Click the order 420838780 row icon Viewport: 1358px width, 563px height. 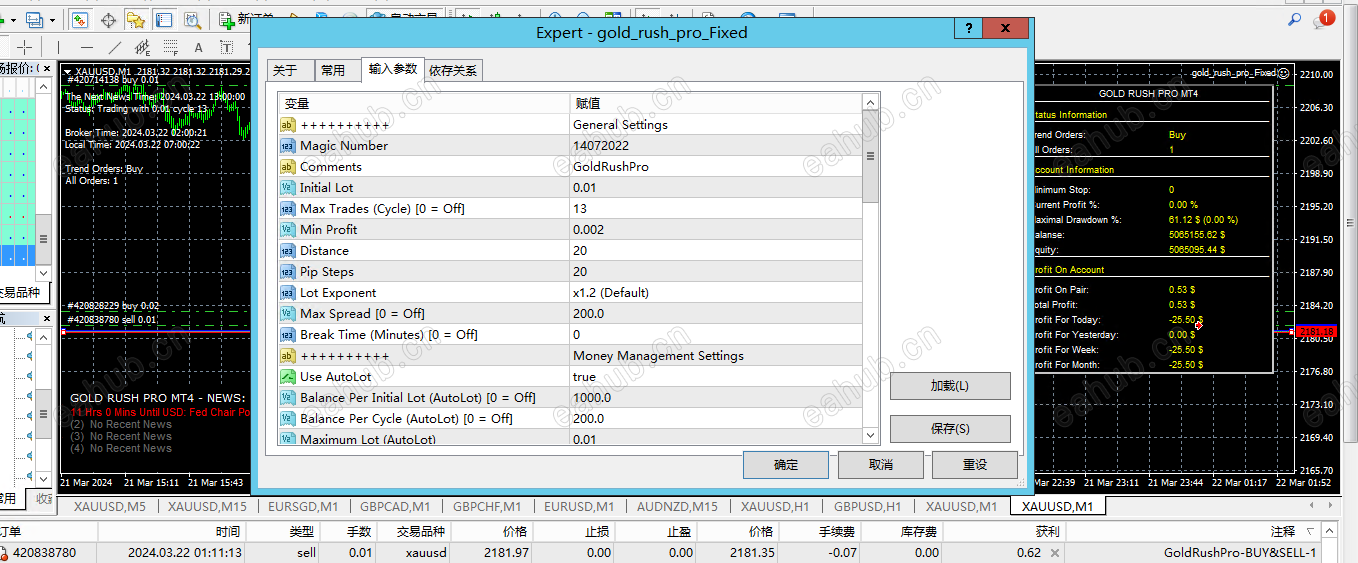pos(4,553)
